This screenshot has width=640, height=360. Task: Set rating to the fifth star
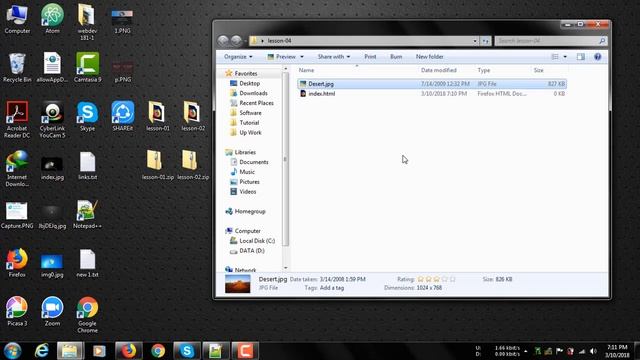click(453, 279)
